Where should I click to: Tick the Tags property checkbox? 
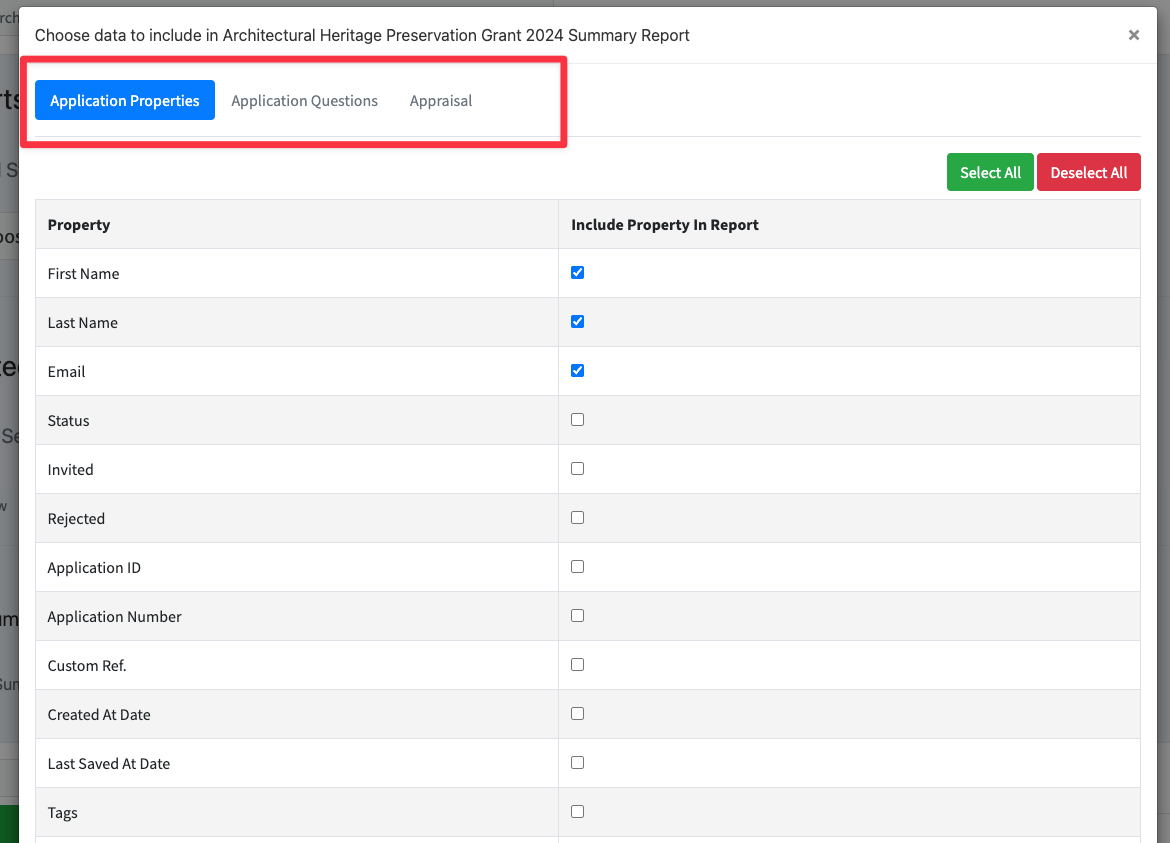pos(577,812)
